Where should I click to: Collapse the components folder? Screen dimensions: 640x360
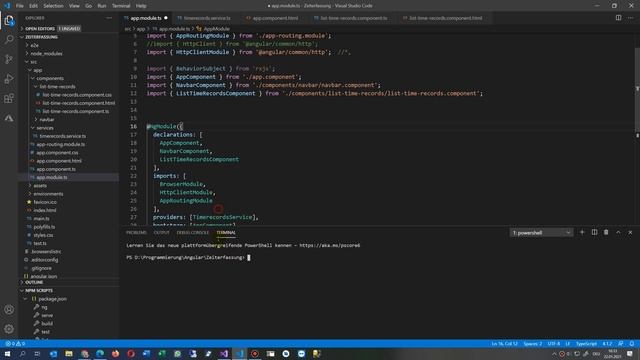click(x=50, y=78)
